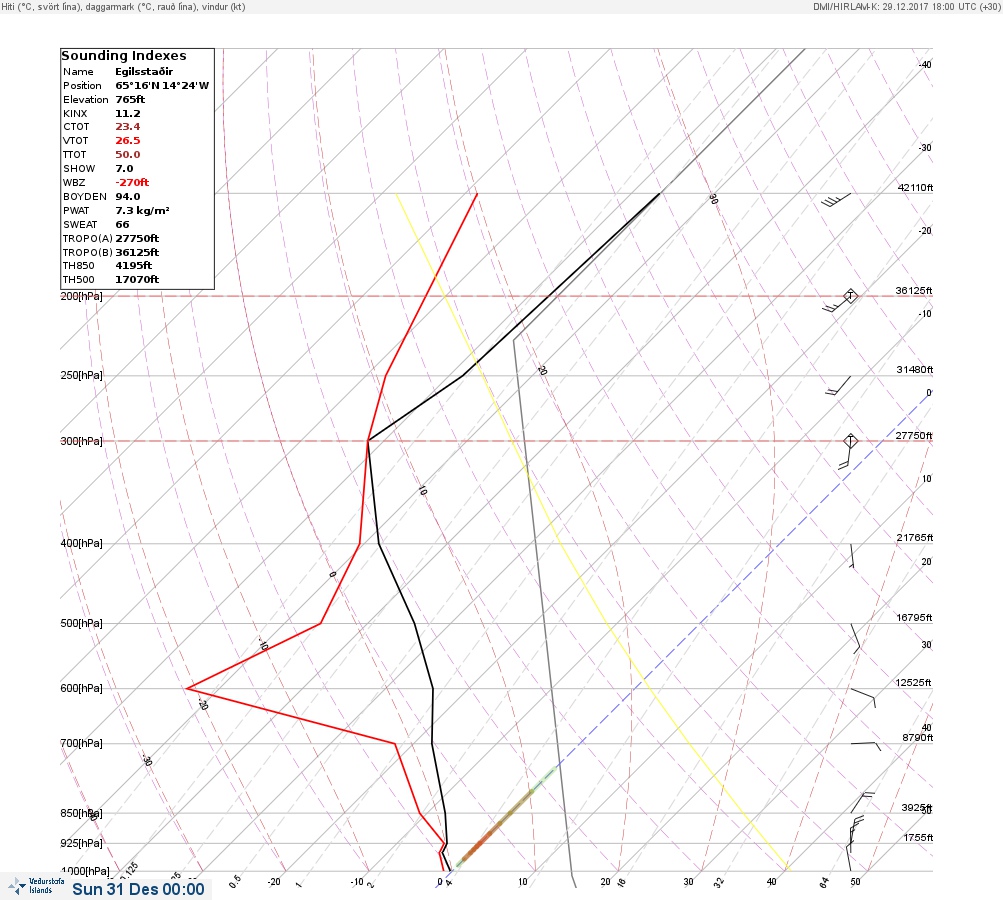The height and width of the screenshot is (900, 1003).
Task: Click the 8790ft height label
Action: tap(917, 738)
